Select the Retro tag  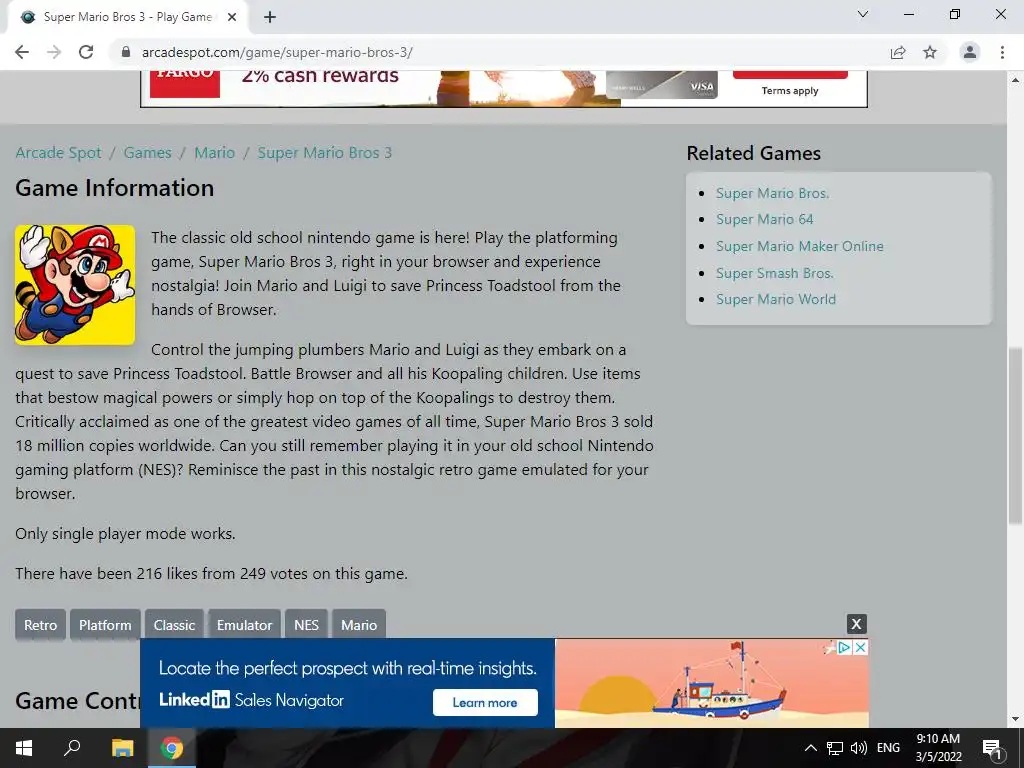[x=40, y=625]
